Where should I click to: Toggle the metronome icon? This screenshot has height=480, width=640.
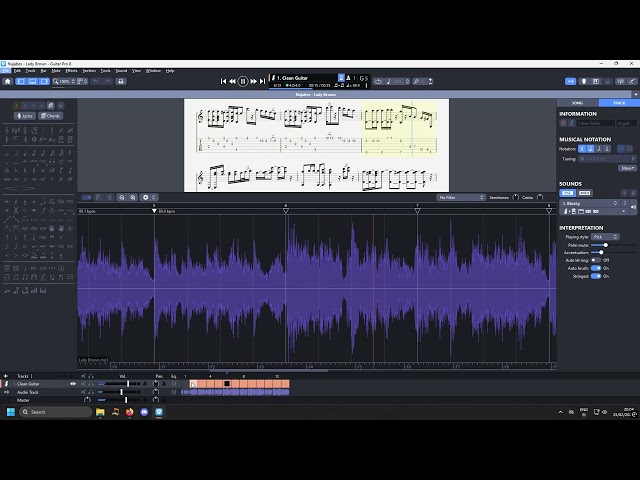click(348, 78)
